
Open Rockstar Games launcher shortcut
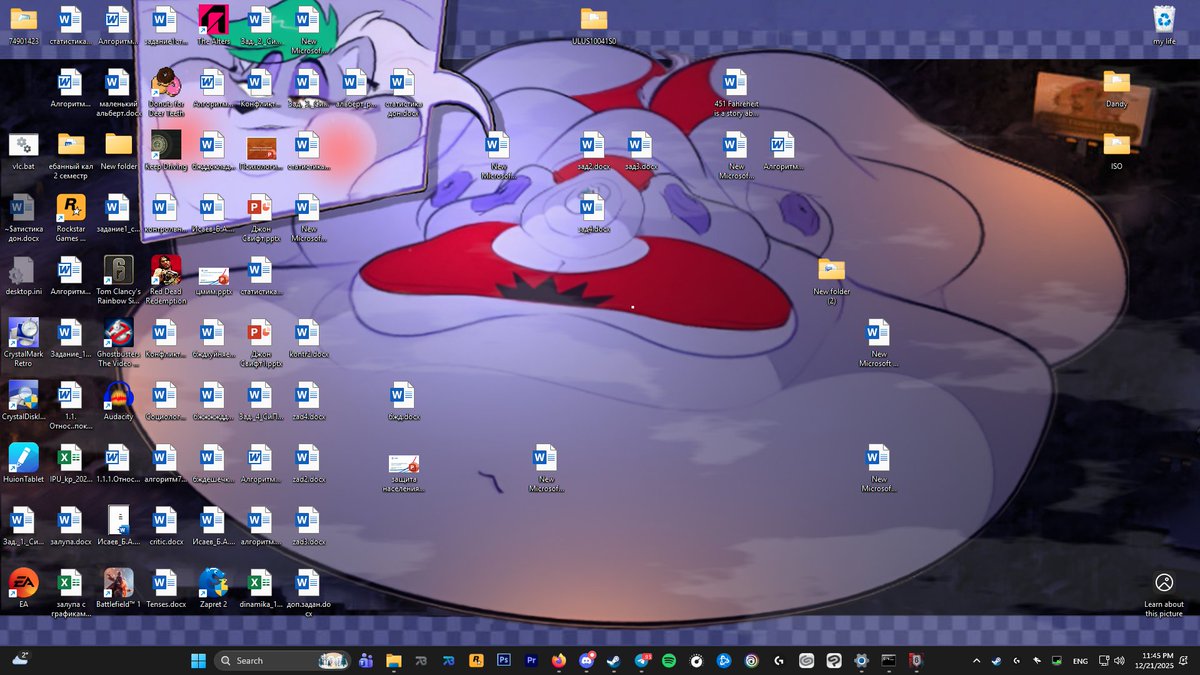70,217
